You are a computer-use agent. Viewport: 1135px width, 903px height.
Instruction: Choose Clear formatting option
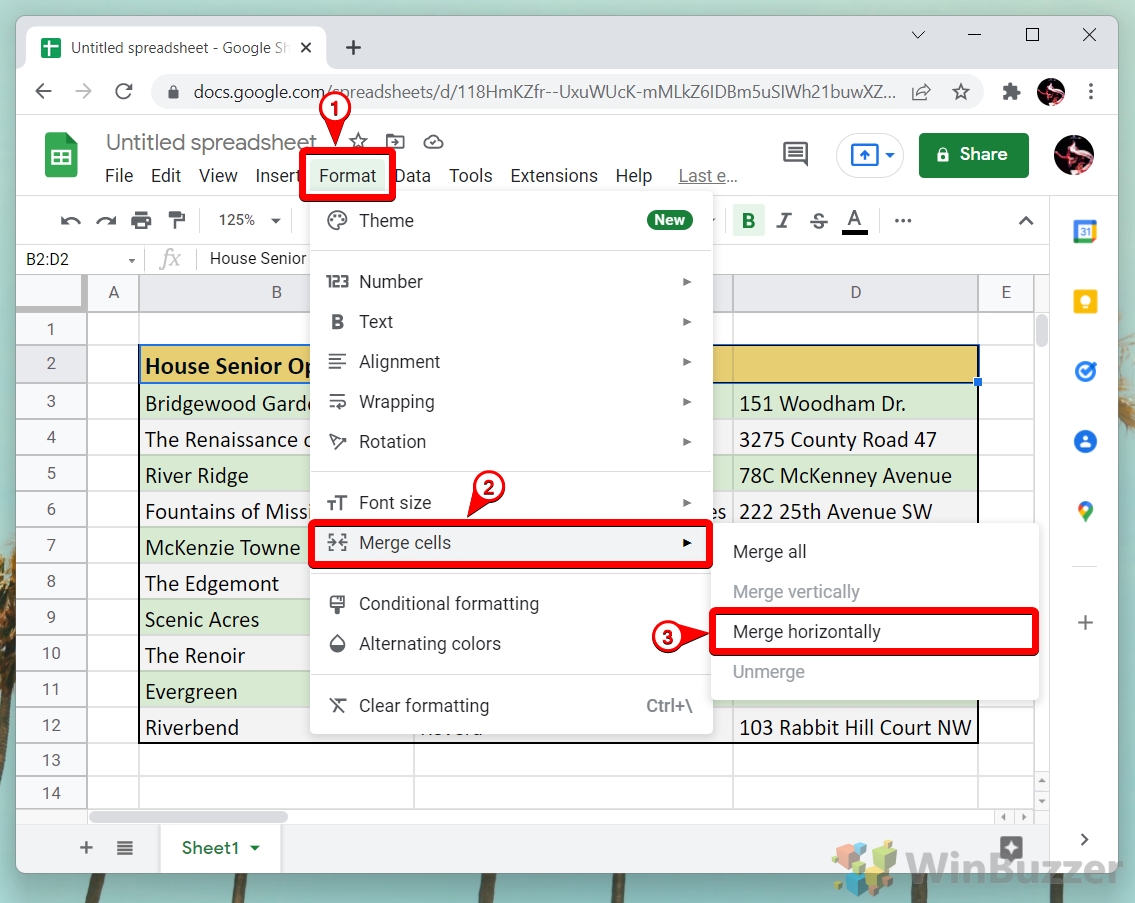[x=511, y=705]
